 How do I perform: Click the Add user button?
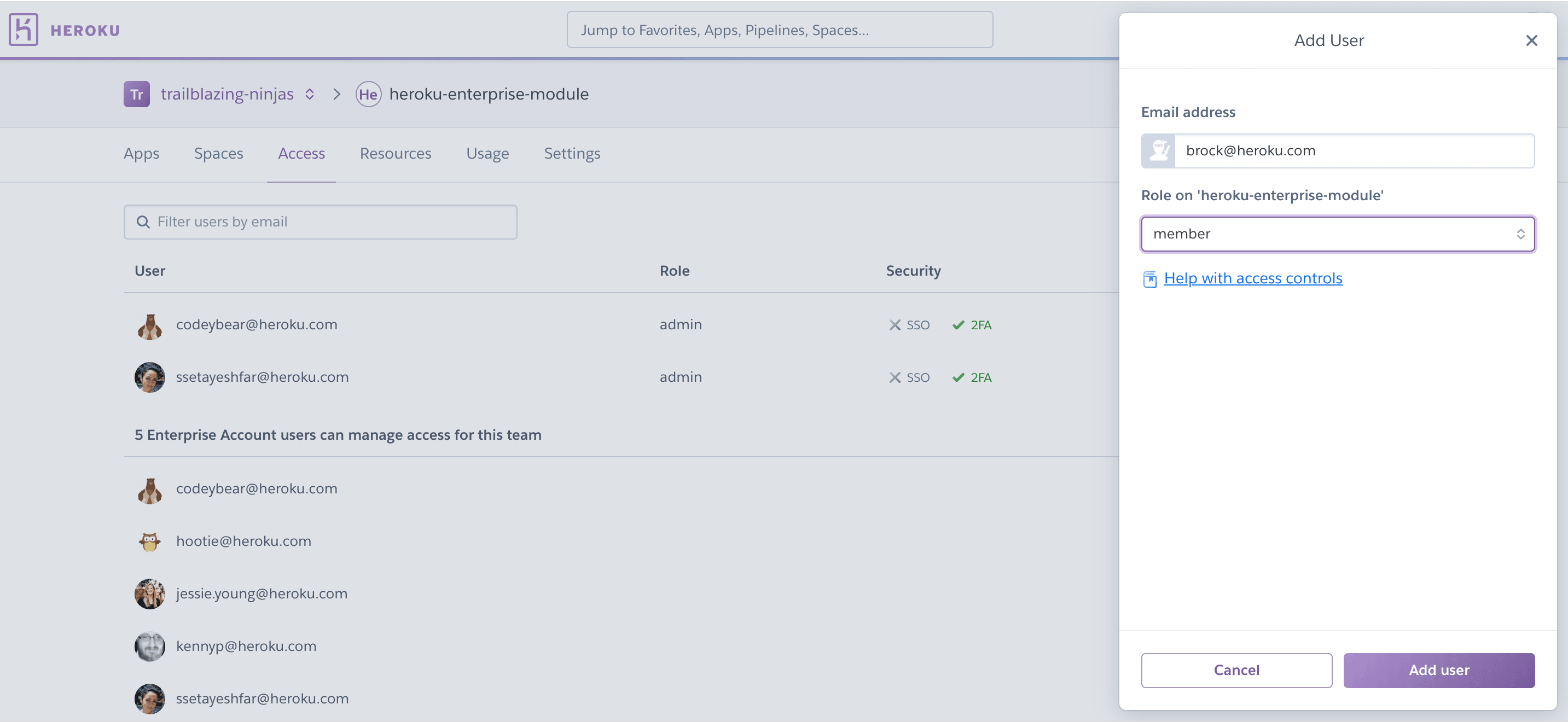1439,670
